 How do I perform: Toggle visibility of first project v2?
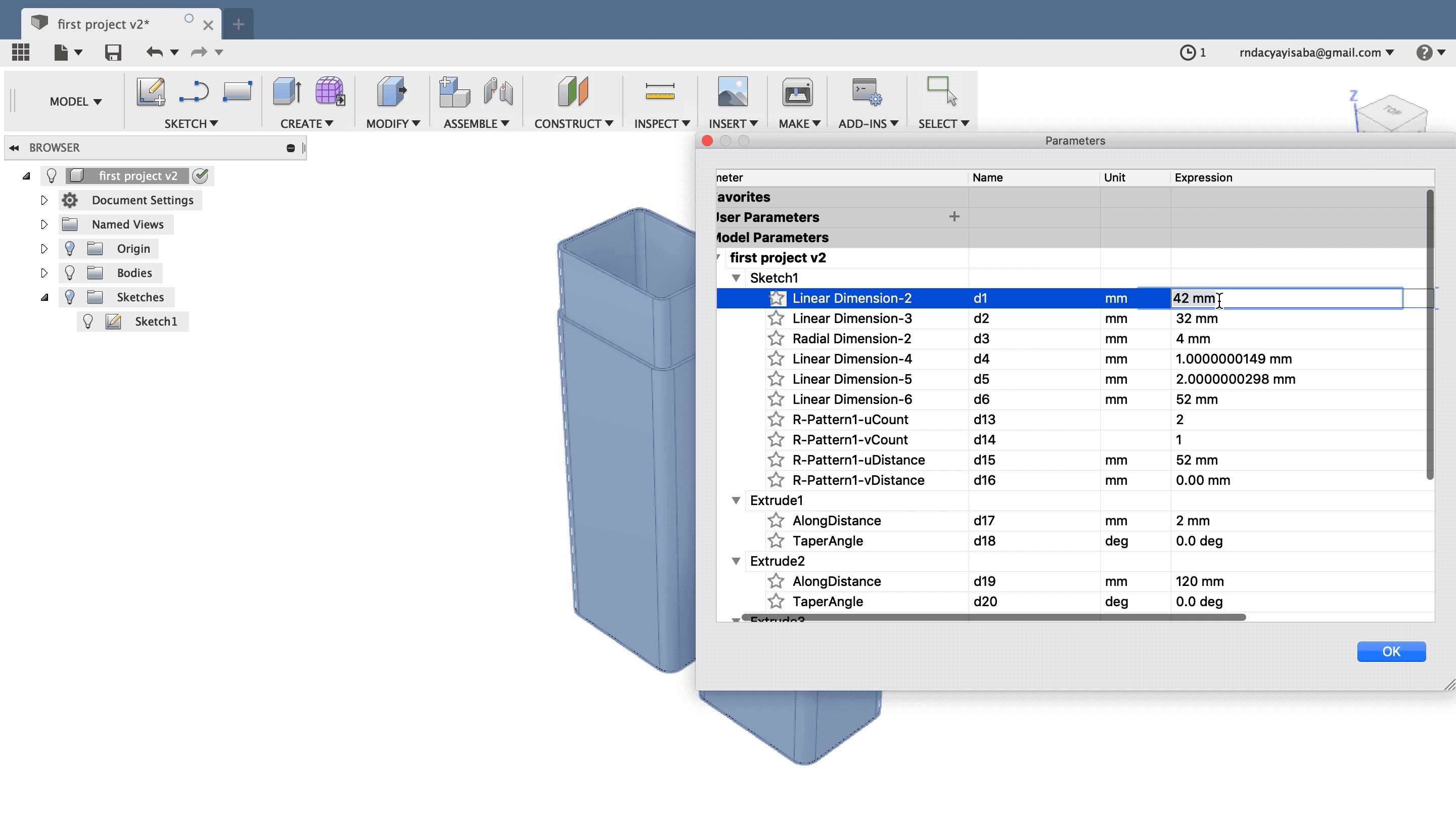pos(52,176)
